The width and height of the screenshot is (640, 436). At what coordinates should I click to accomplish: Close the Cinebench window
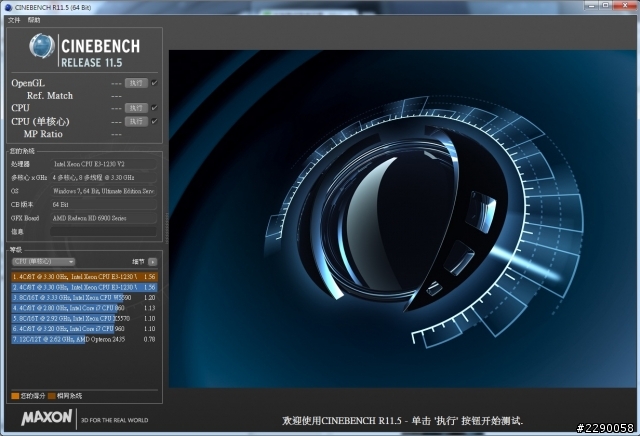coord(624,5)
